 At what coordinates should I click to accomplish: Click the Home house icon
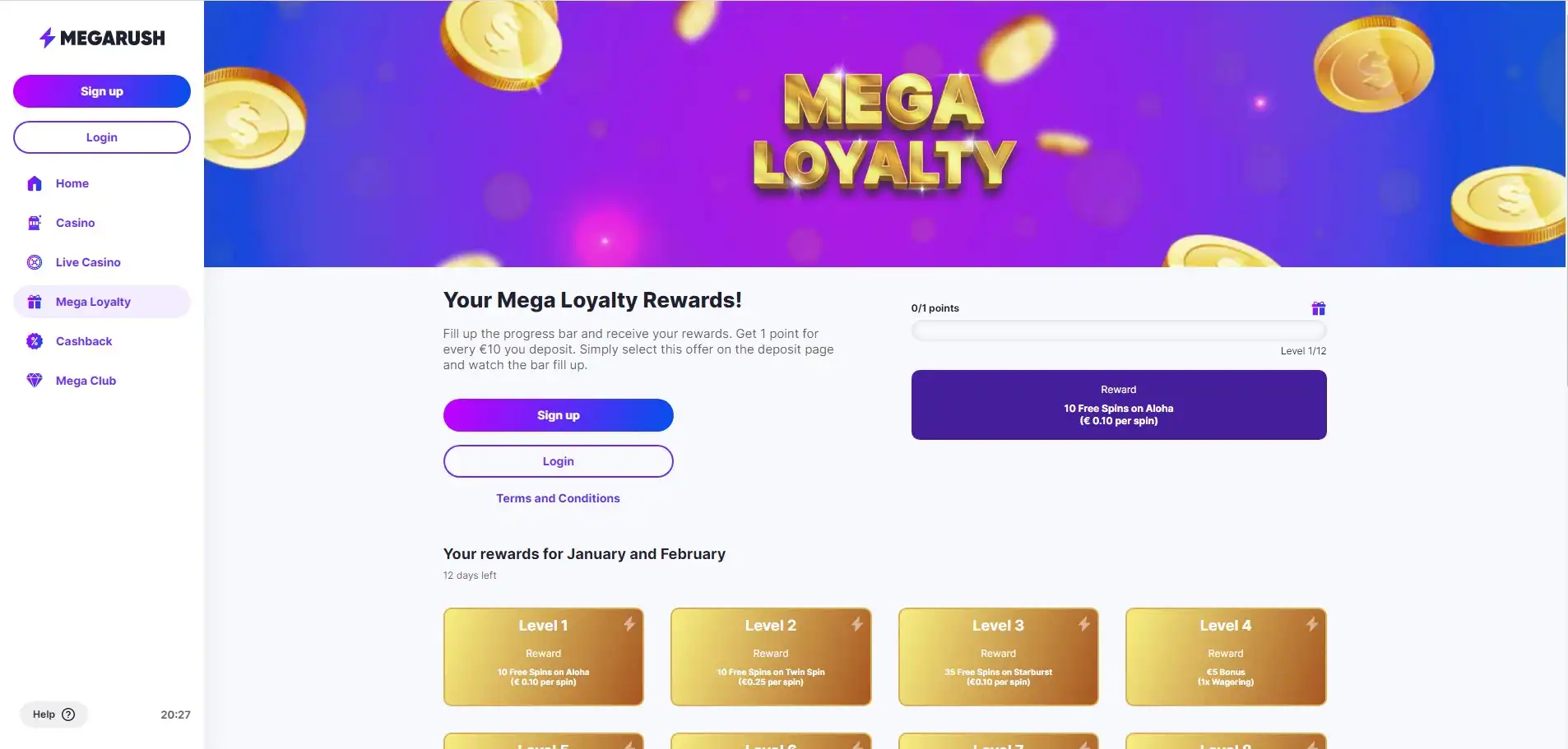(35, 183)
